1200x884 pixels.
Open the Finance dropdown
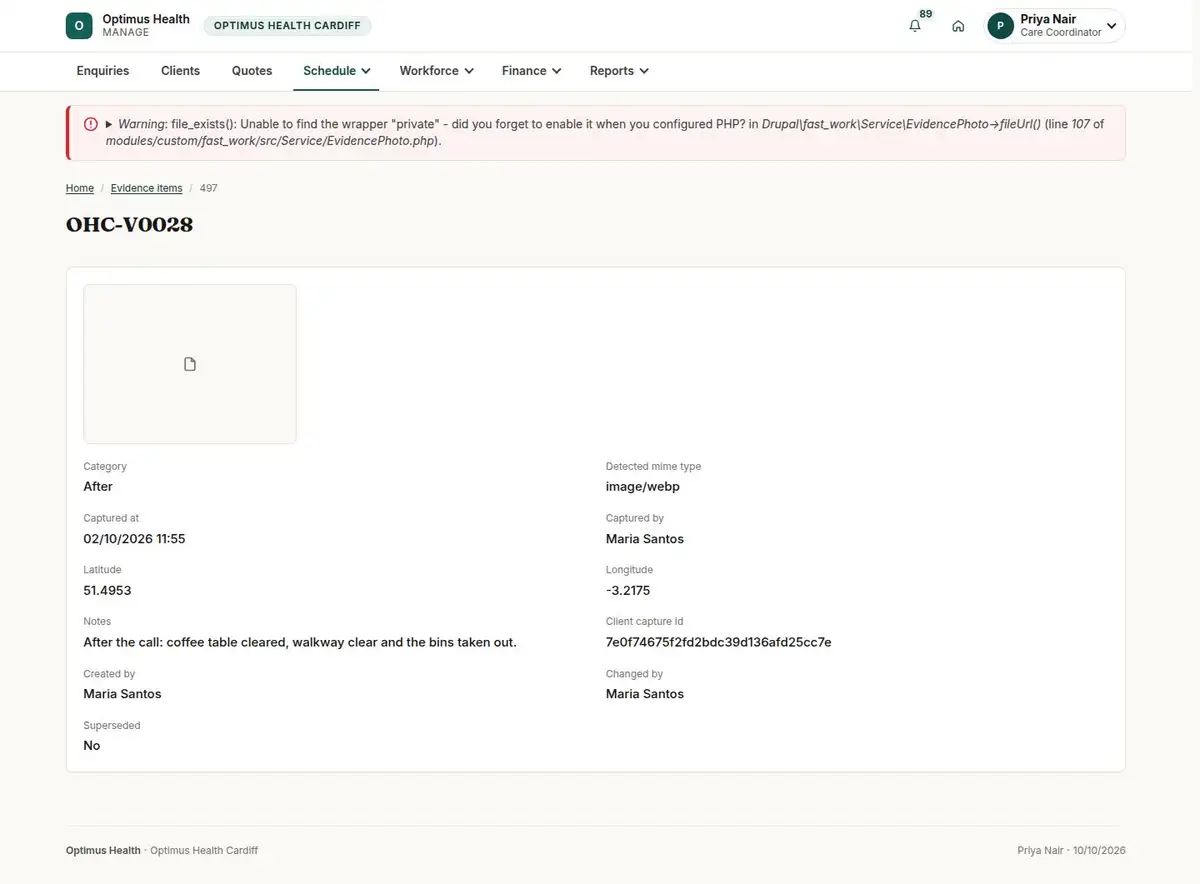(531, 71)
